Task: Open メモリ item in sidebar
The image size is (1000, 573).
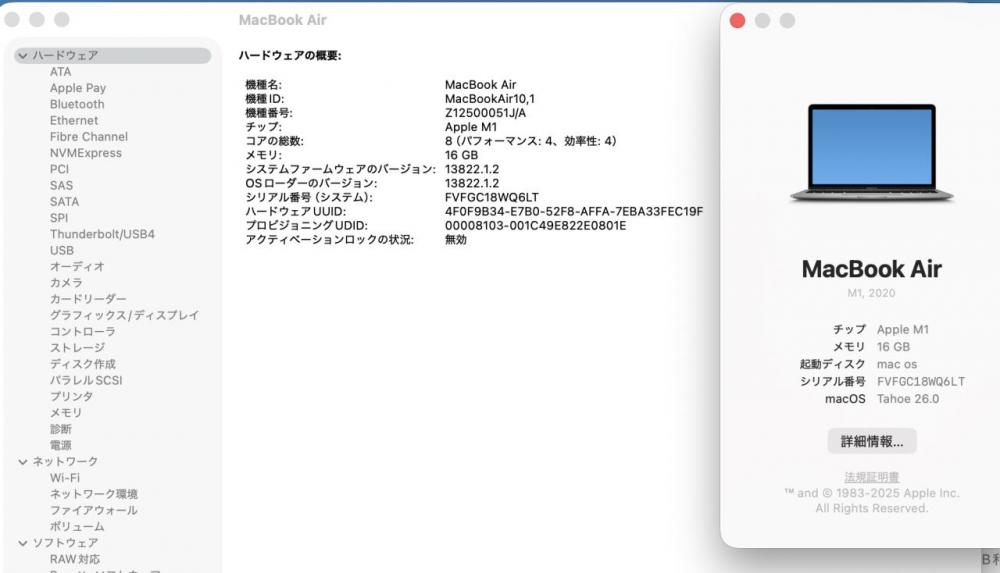Action: (x=66, y=413)
